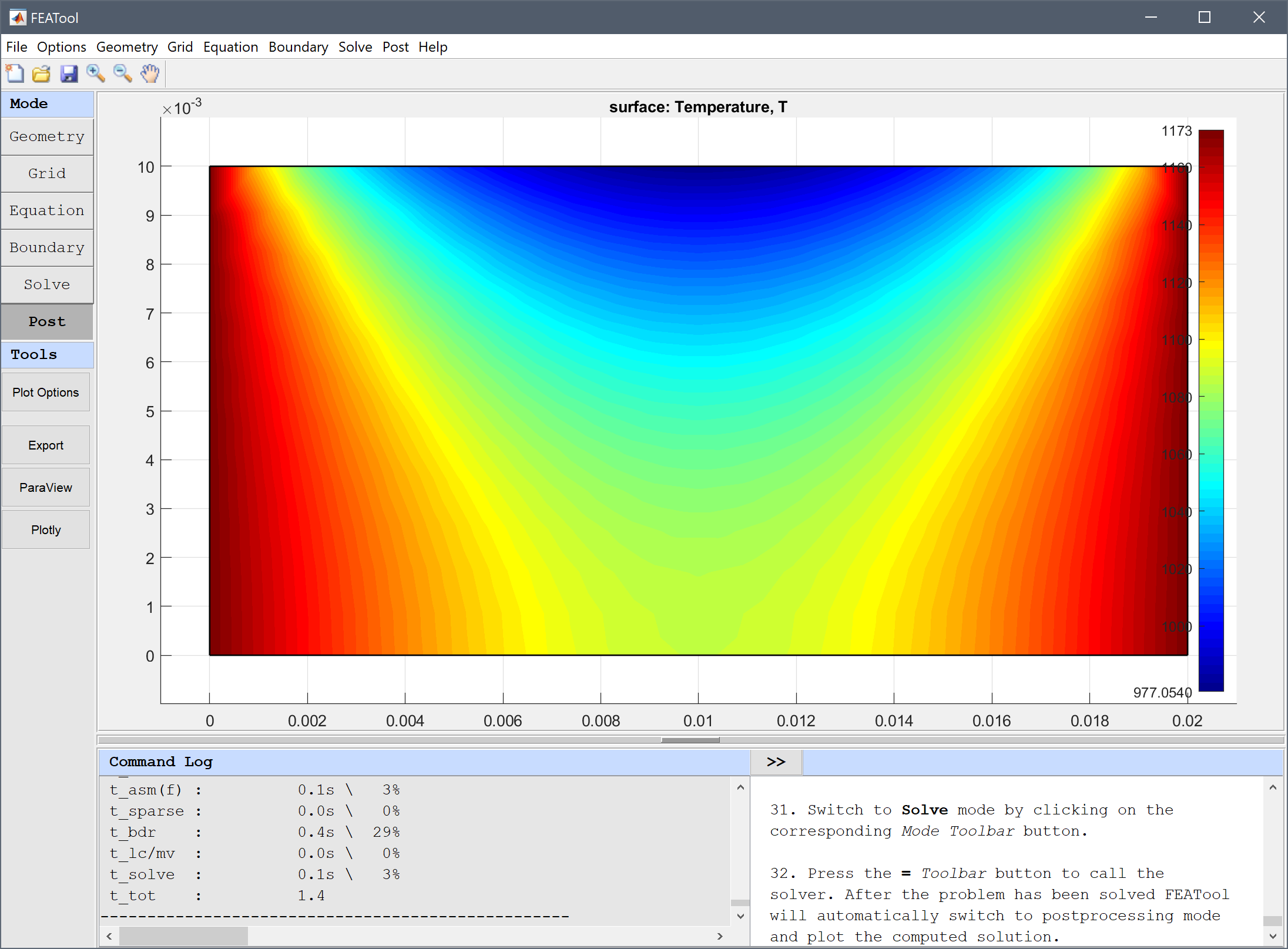
Task: Switch to Grid mode button
Action: point(47,173)
